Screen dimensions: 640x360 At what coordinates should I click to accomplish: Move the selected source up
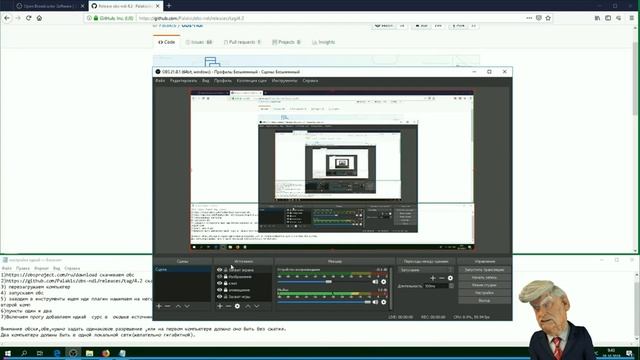pyautogui.click(x=247, y=306)
